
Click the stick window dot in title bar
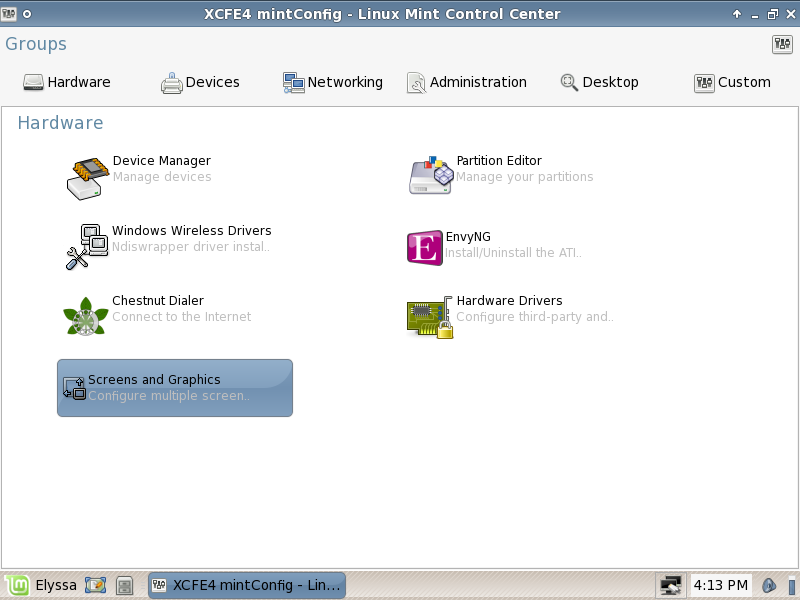point(27,14)
